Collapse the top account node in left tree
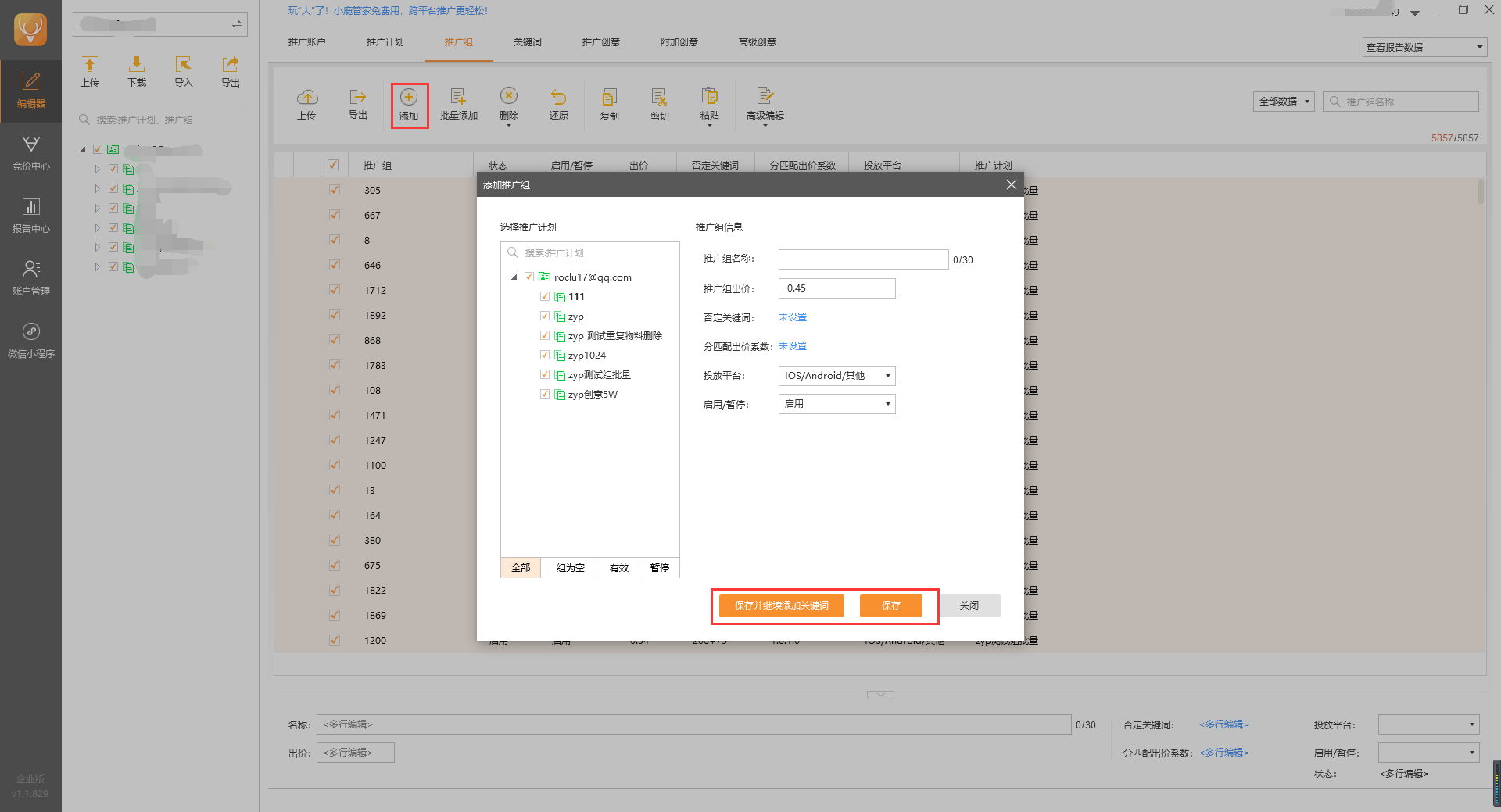Screen dimensions: 1501x812 click(x=83, y=149)
